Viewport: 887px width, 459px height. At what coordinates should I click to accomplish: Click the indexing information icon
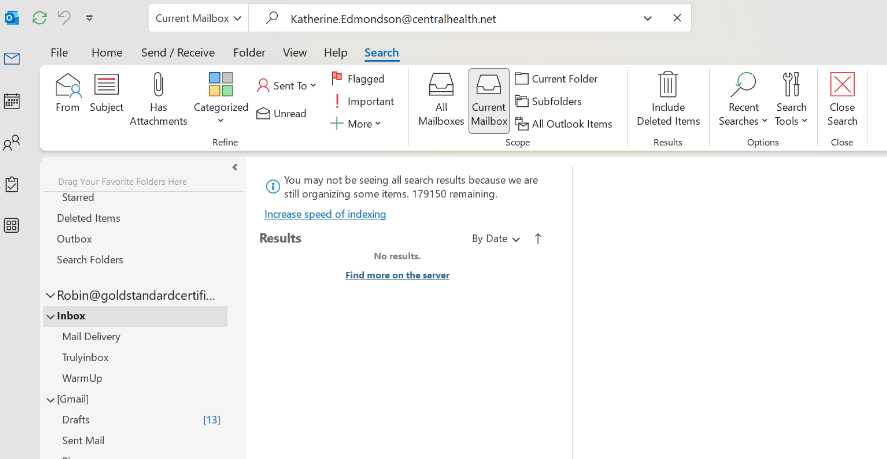[x=273, y=186]
